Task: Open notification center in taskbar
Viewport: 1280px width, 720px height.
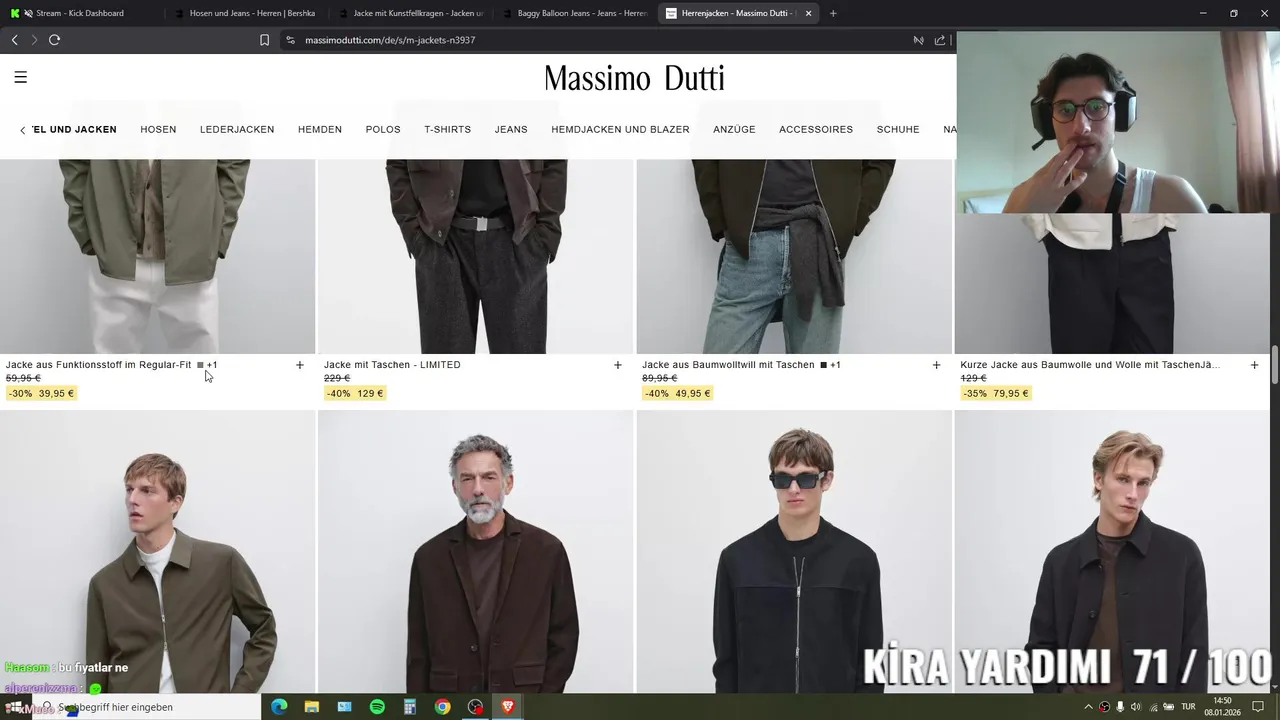Action: pyautogui.click(x=1258, y=707)
